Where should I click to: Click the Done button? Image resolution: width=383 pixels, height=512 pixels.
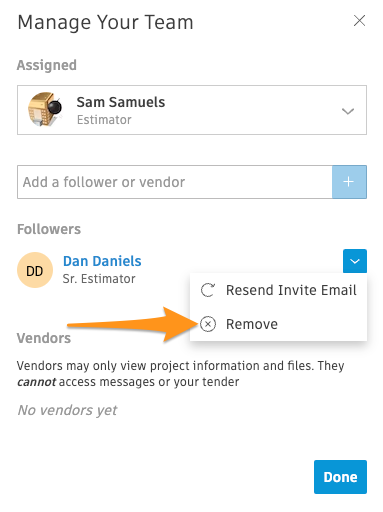pos(340,477)
